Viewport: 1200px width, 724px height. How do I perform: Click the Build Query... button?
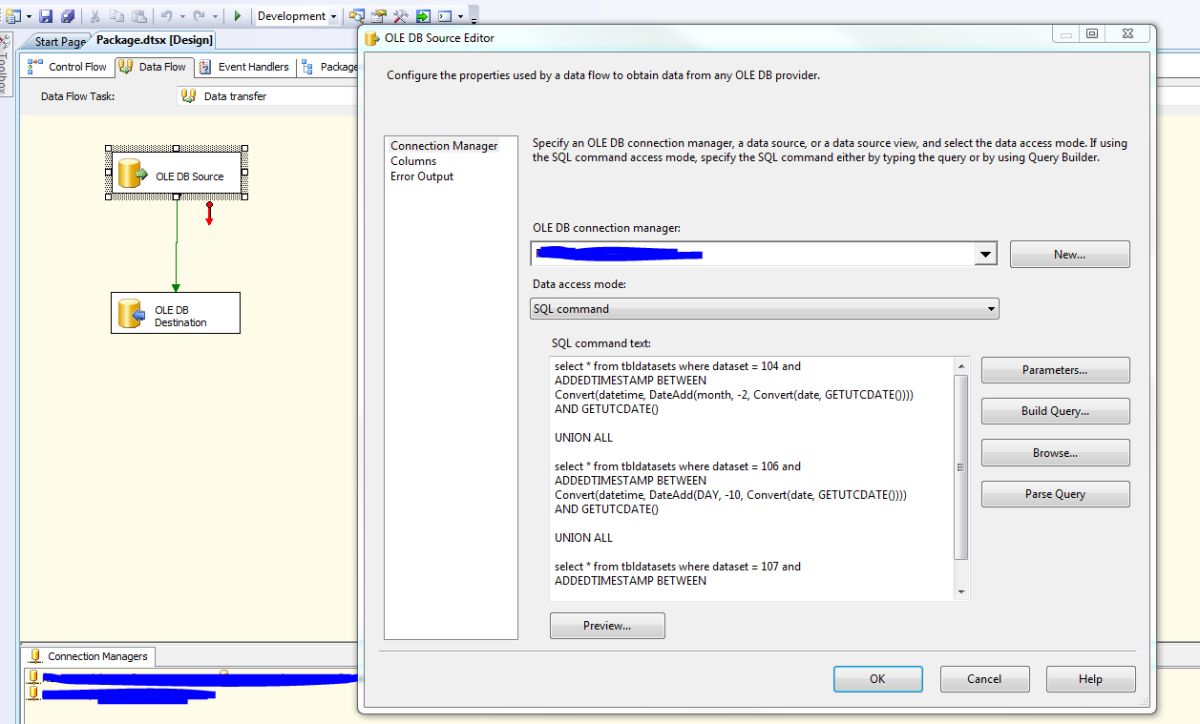1055,411
